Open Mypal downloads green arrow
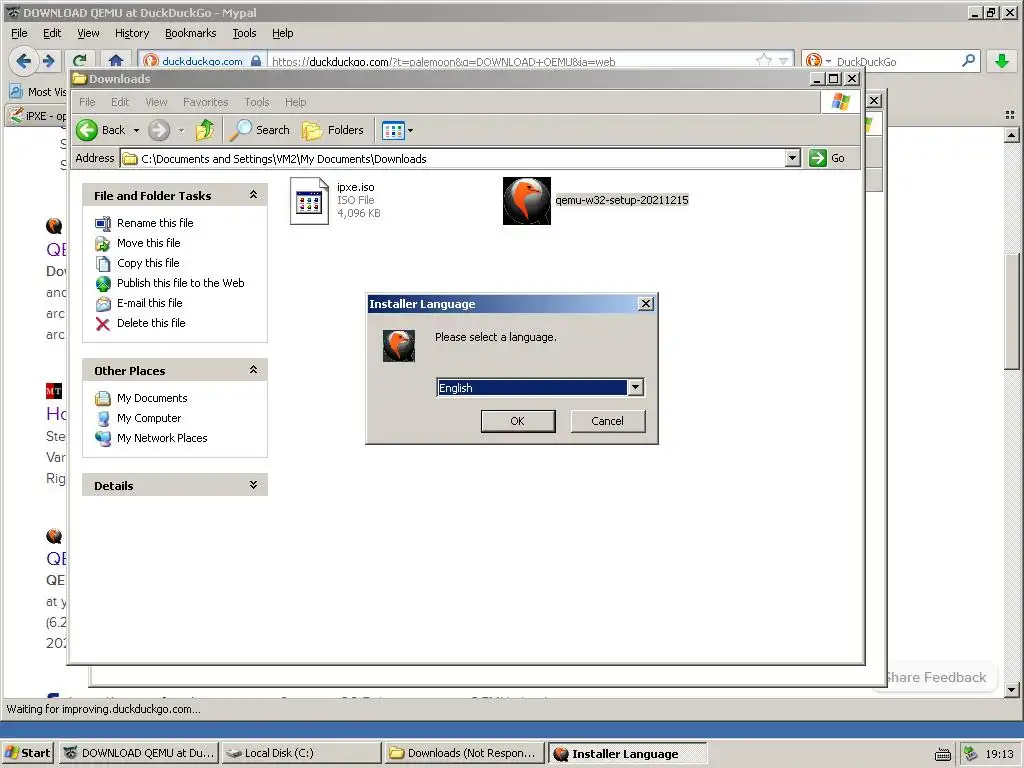 pos(1001,61)
